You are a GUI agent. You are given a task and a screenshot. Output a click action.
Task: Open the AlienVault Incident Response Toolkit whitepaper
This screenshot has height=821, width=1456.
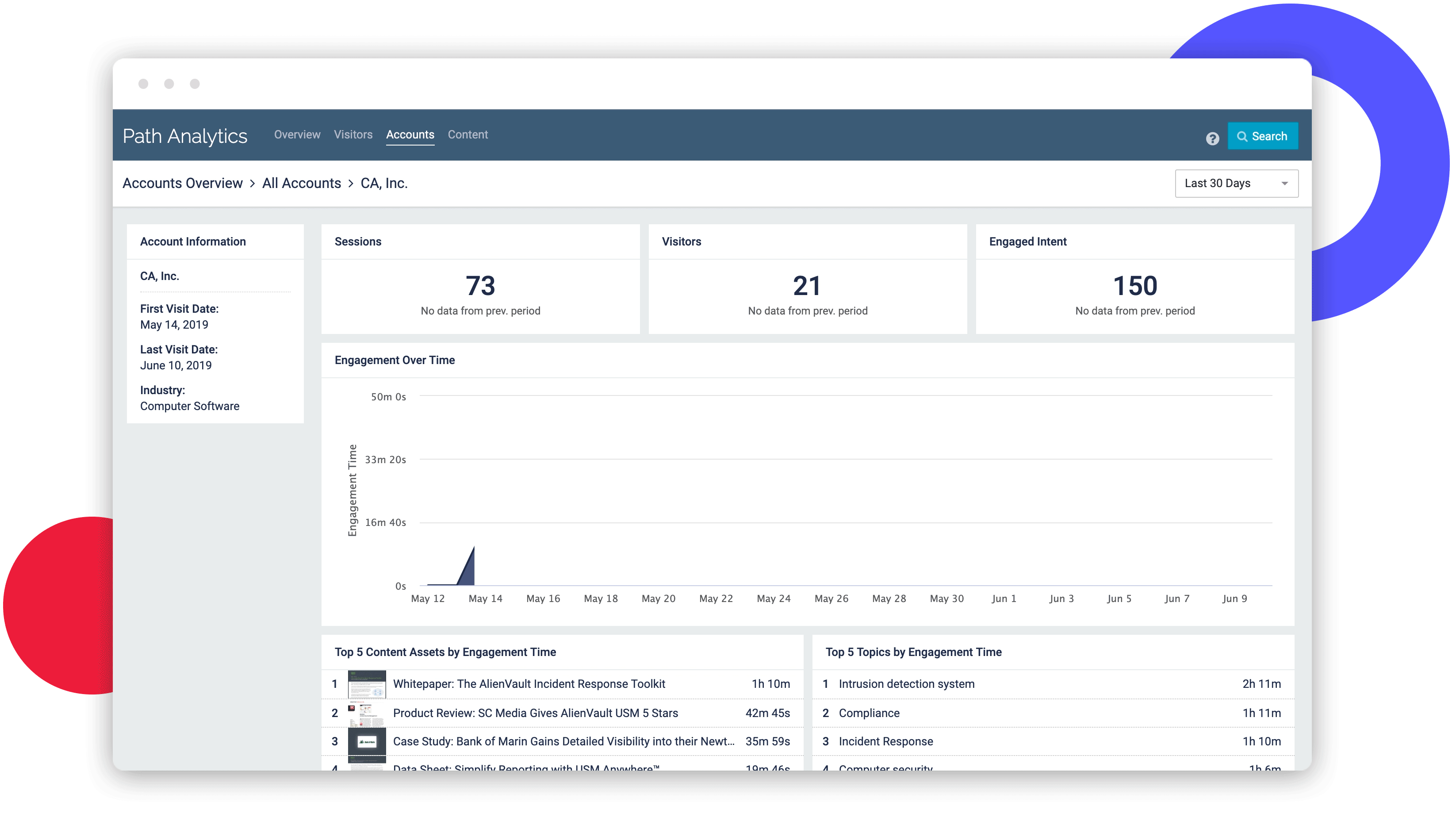[x=529, y=683]
